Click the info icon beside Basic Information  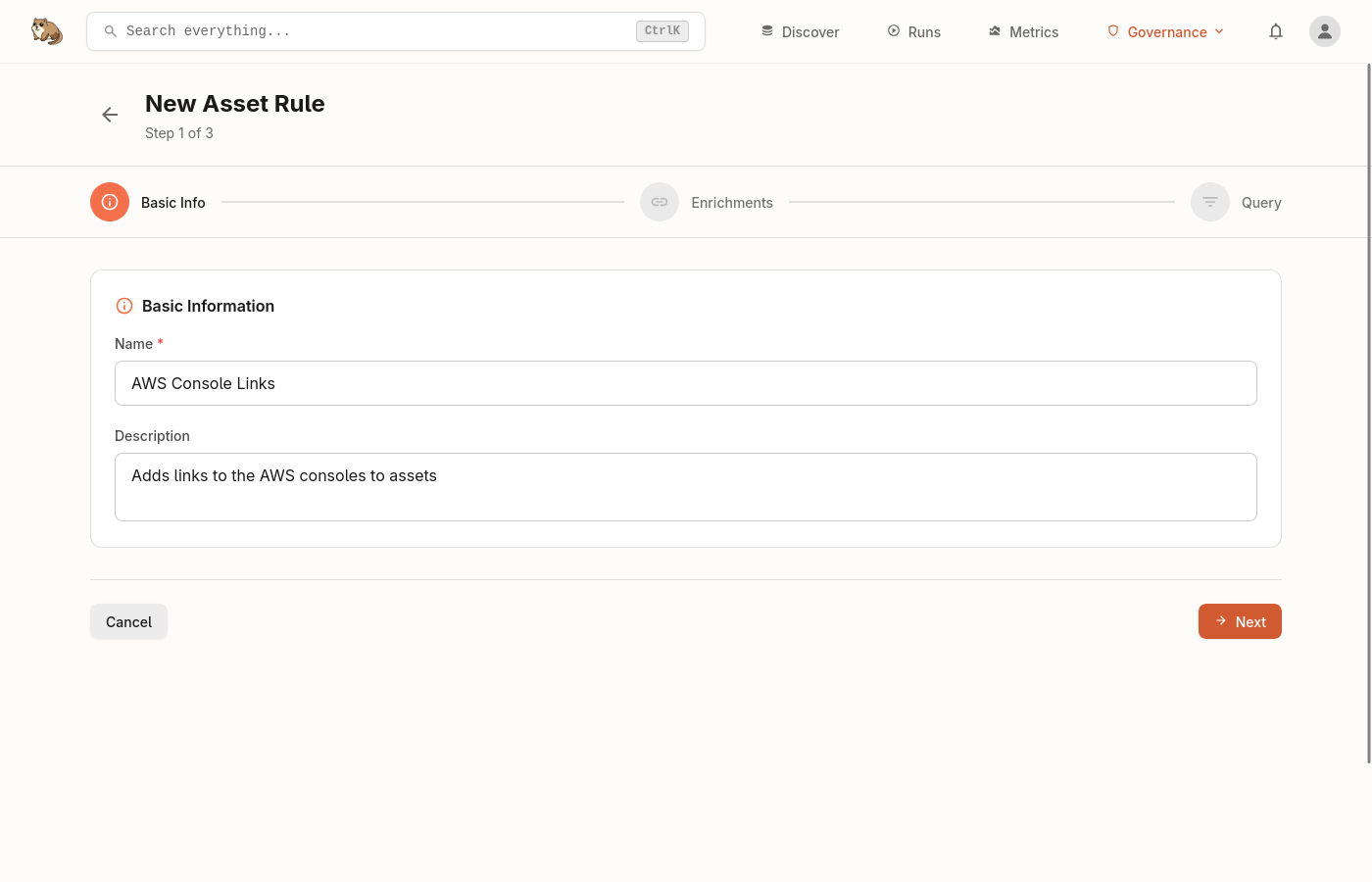[x=124, y=306]
